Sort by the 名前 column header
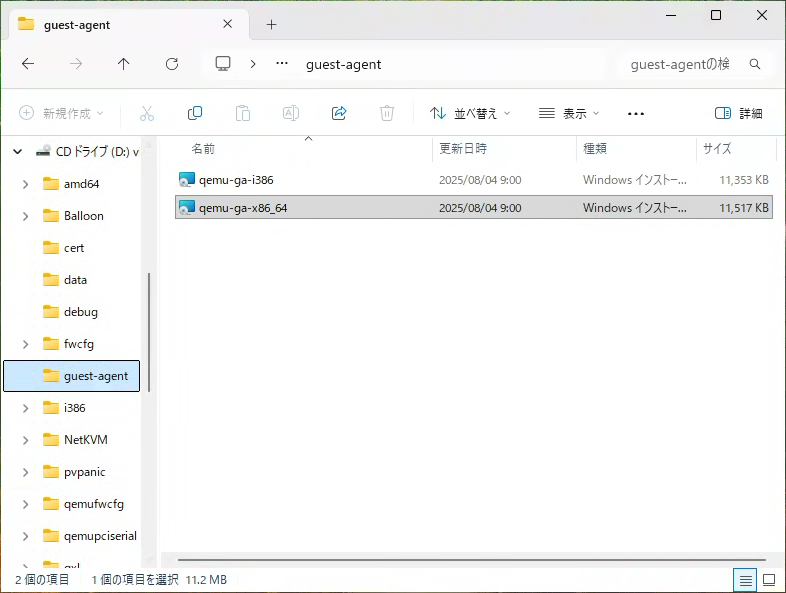 [203, 149]
